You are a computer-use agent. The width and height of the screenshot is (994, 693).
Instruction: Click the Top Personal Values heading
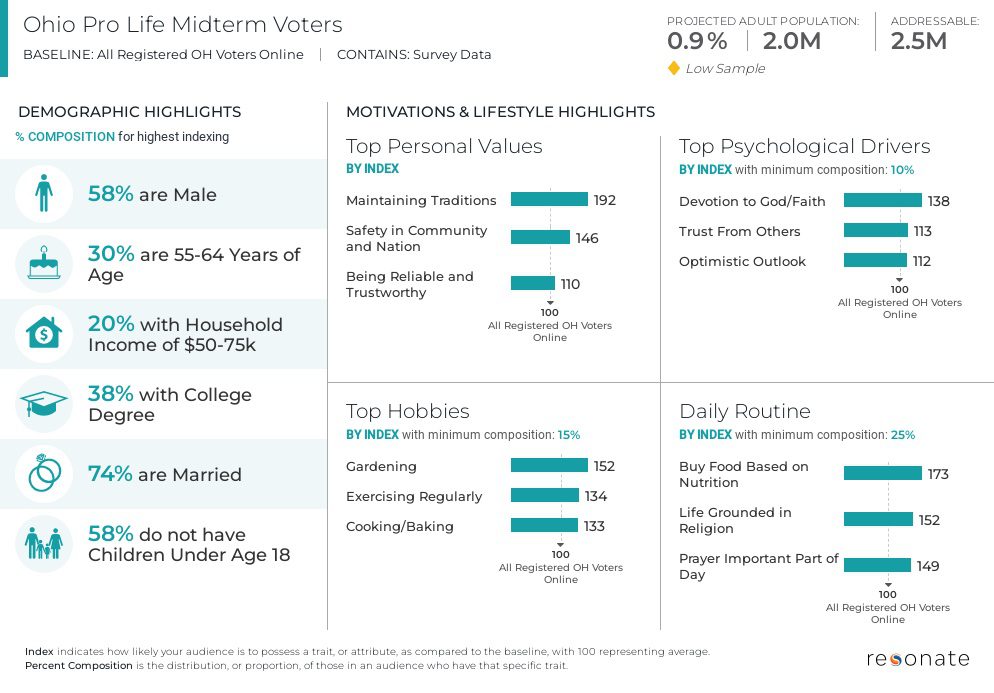click(444, 146)
